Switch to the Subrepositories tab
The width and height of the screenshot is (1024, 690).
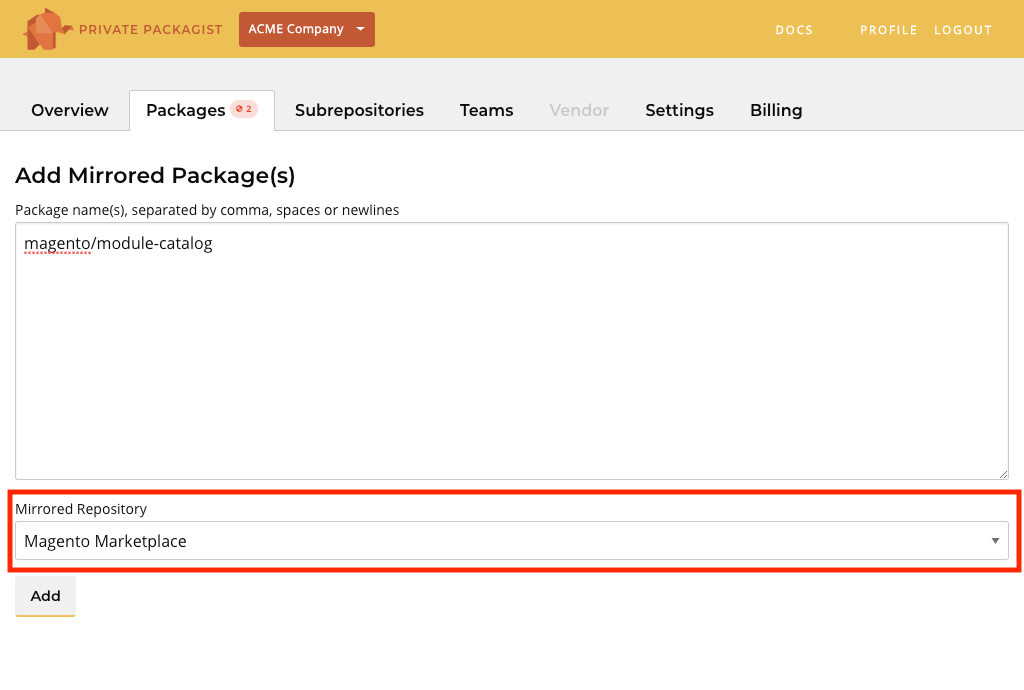(359, 110)
